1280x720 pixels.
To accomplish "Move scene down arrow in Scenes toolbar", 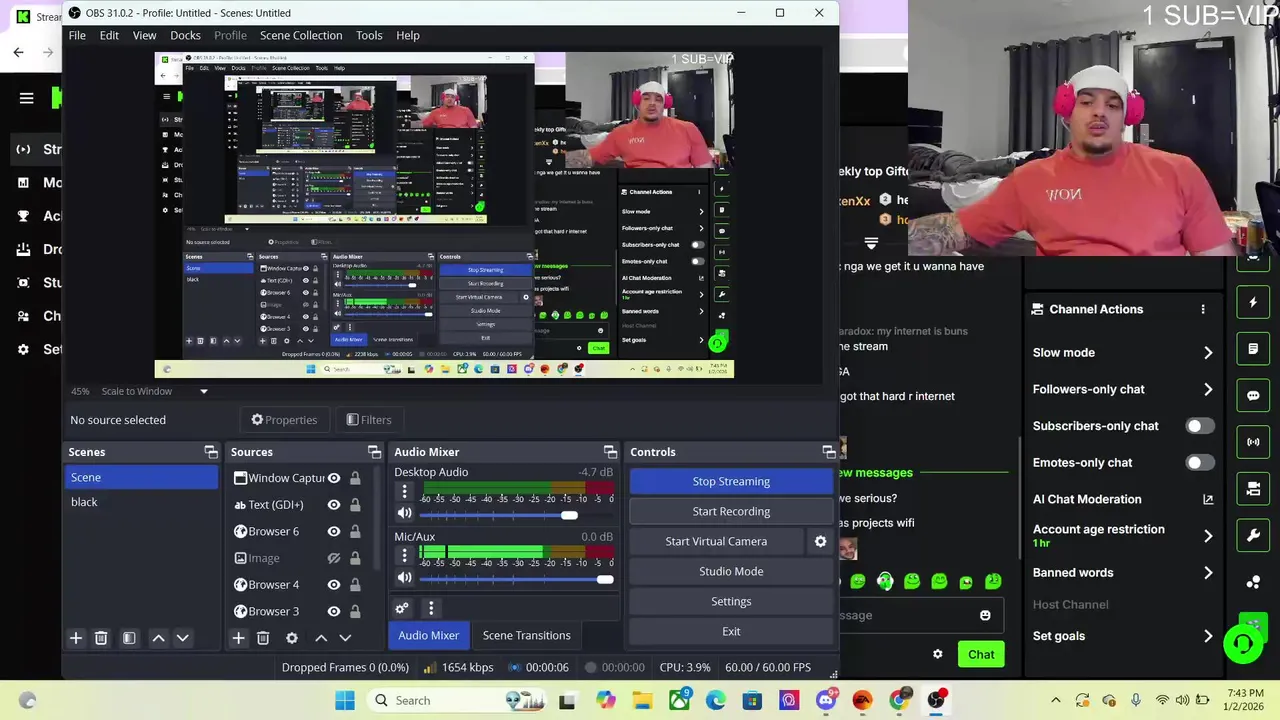I will (182, 638).
